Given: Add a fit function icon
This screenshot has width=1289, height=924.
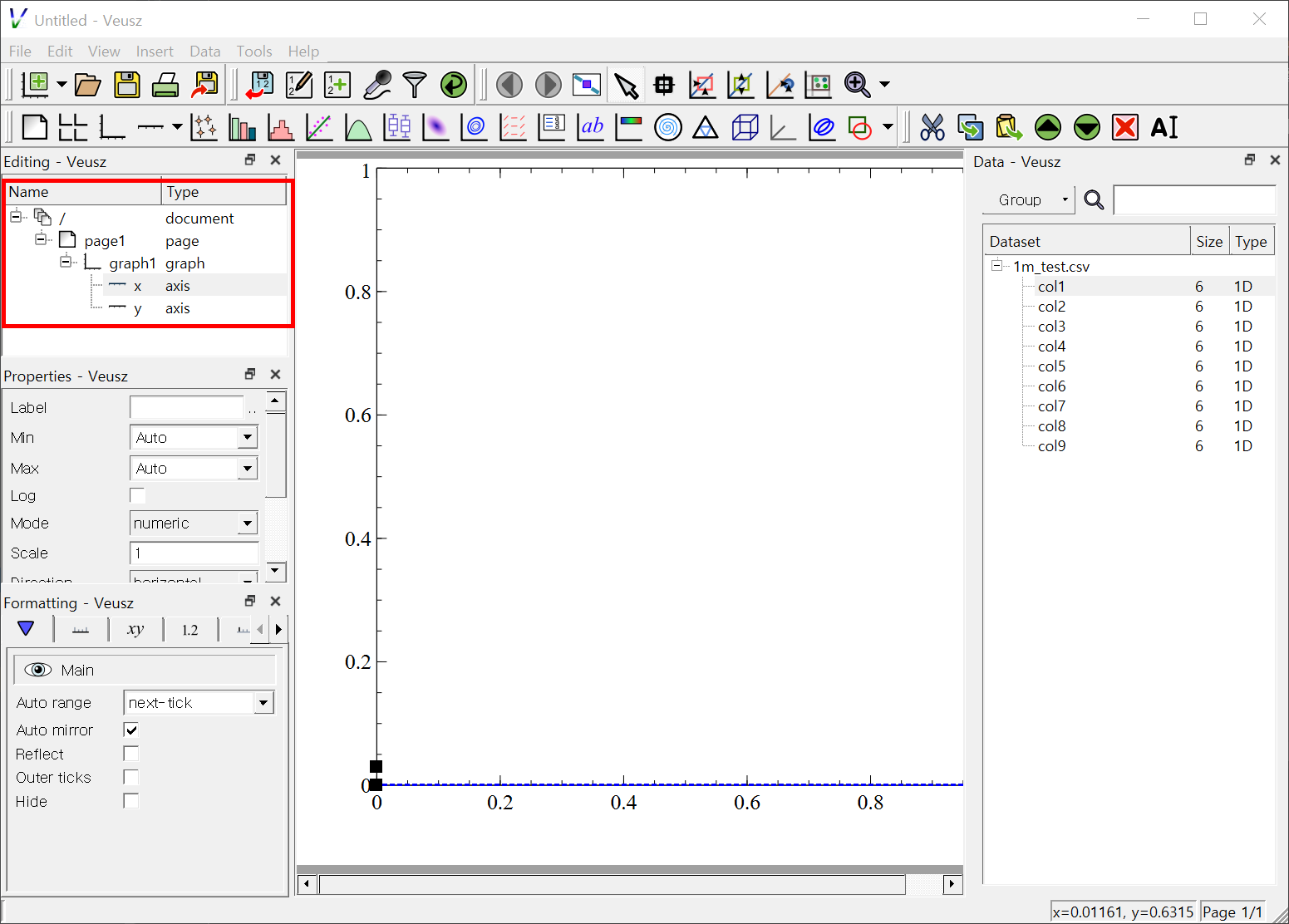Looking at the screenshot, I should [x=319, y=127].
